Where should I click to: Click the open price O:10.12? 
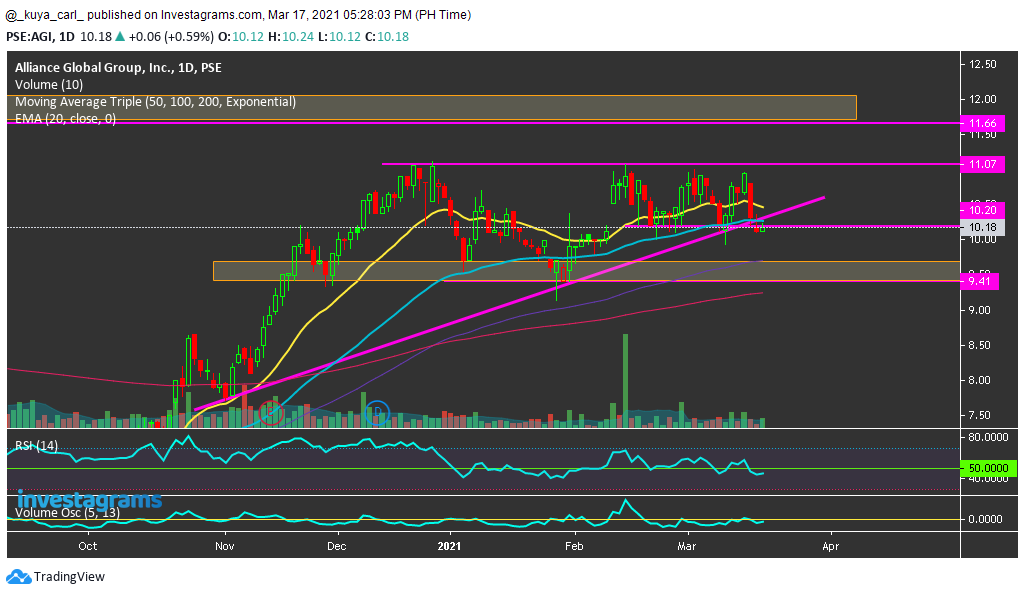pos(241,37)
